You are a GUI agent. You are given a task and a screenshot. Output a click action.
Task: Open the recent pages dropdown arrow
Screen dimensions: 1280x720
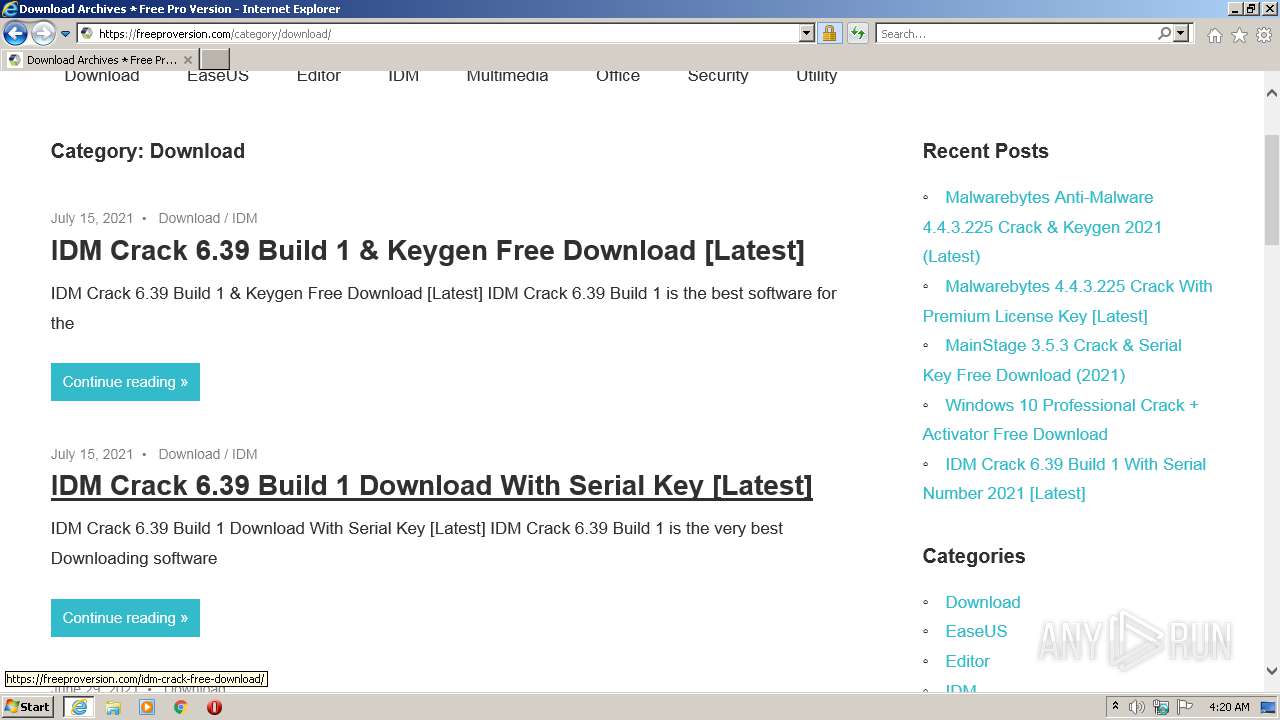(x=65, y=34)
